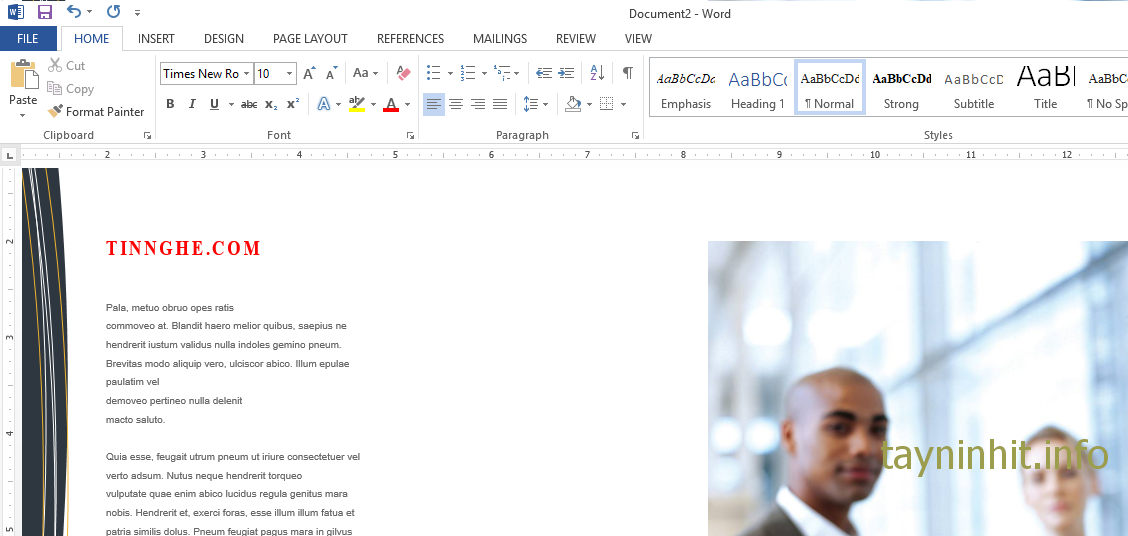The height and width of the screenshot is (536, 1128).
Task: Click the Grow Font icon
Action: point(309,73)
